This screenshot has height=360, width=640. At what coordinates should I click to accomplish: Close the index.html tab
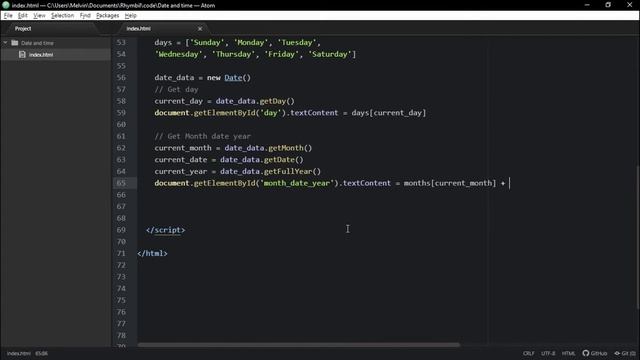(200, 29)
